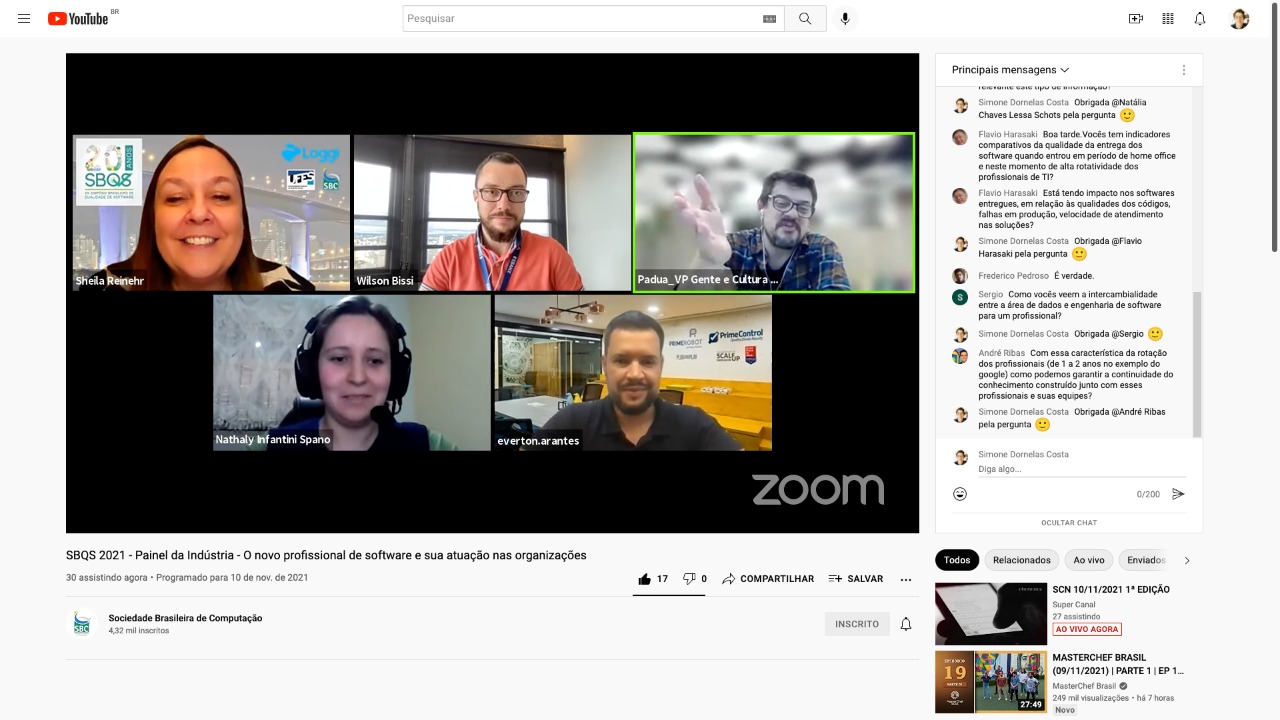1280x720 pixels.
Task: Click the Compartilhar share button
Action: [768, 579]
